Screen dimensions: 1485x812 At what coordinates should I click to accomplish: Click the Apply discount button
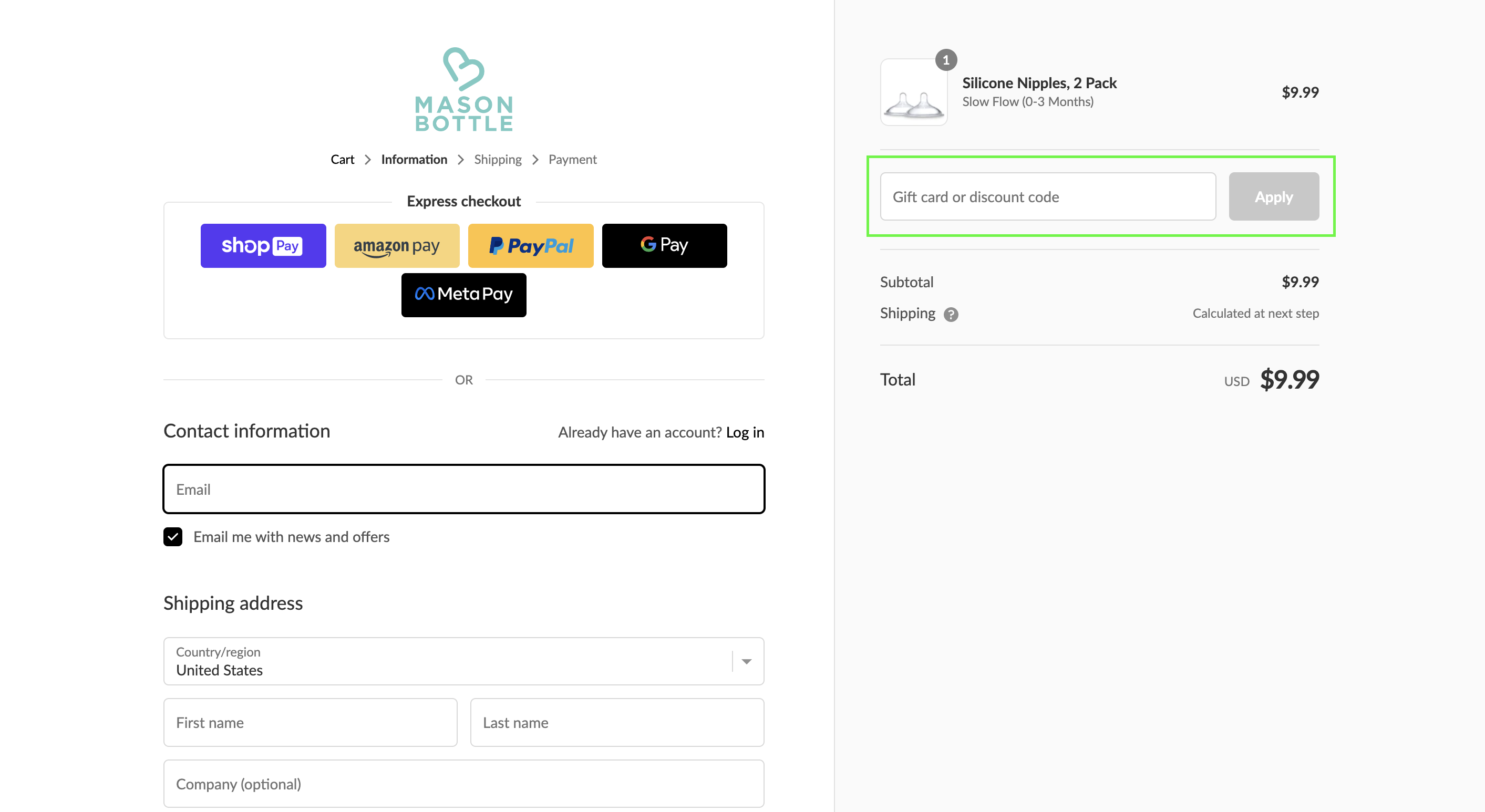(x=1273, y=196)
